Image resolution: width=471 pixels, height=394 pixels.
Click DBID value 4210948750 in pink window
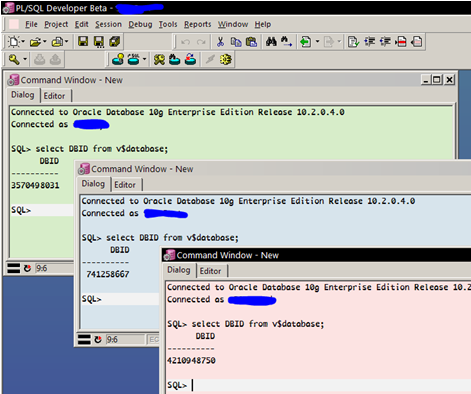191,361
